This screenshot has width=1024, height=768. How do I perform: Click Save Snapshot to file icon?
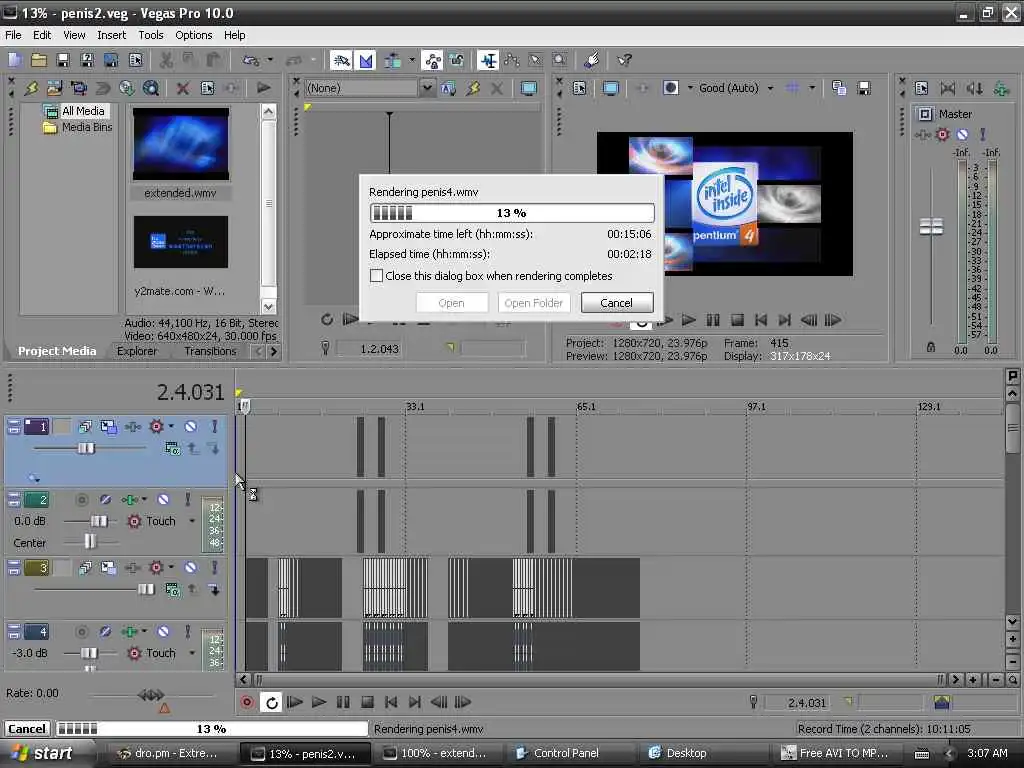coord(864,88)
